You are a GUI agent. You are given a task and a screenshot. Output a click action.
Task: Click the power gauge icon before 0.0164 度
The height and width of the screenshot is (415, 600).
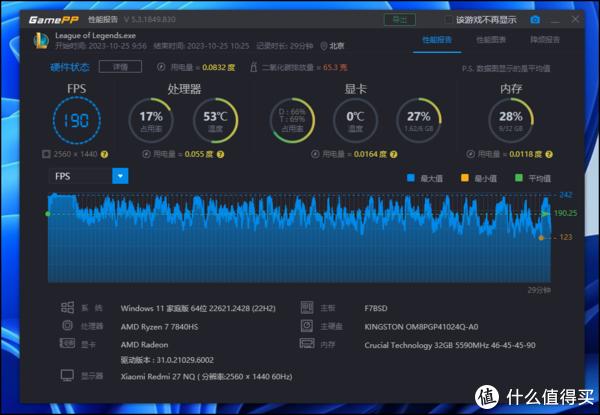pos(315,154)
